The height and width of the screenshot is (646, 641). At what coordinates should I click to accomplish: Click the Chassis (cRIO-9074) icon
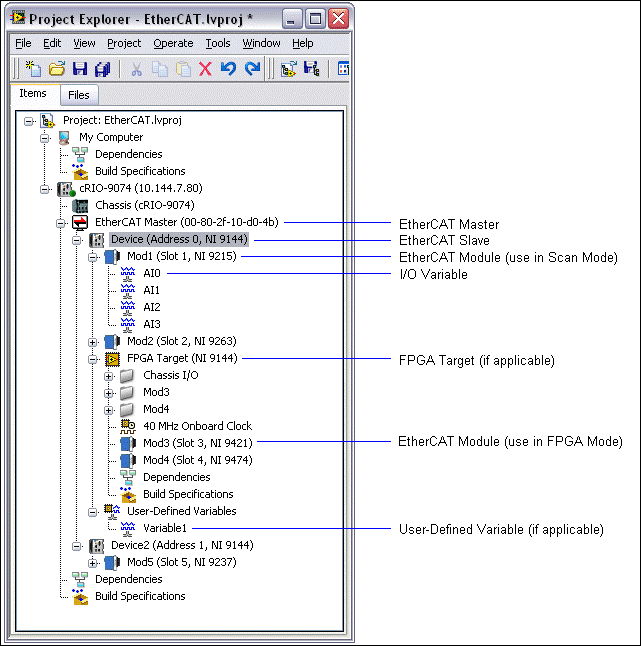point(80,206)
